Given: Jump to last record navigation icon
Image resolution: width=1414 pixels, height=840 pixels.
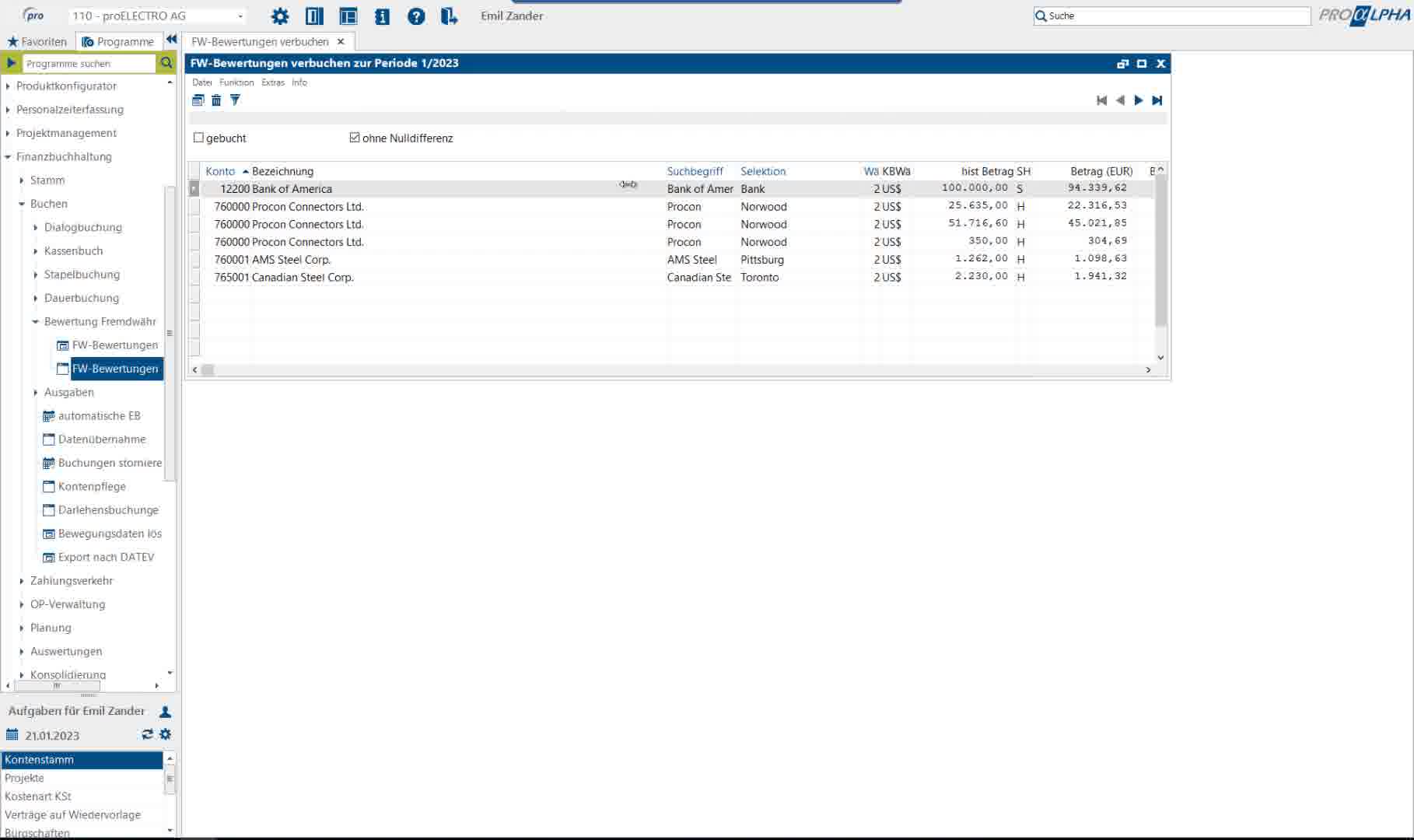Looking at the screenshot, I should [1157, 100].
